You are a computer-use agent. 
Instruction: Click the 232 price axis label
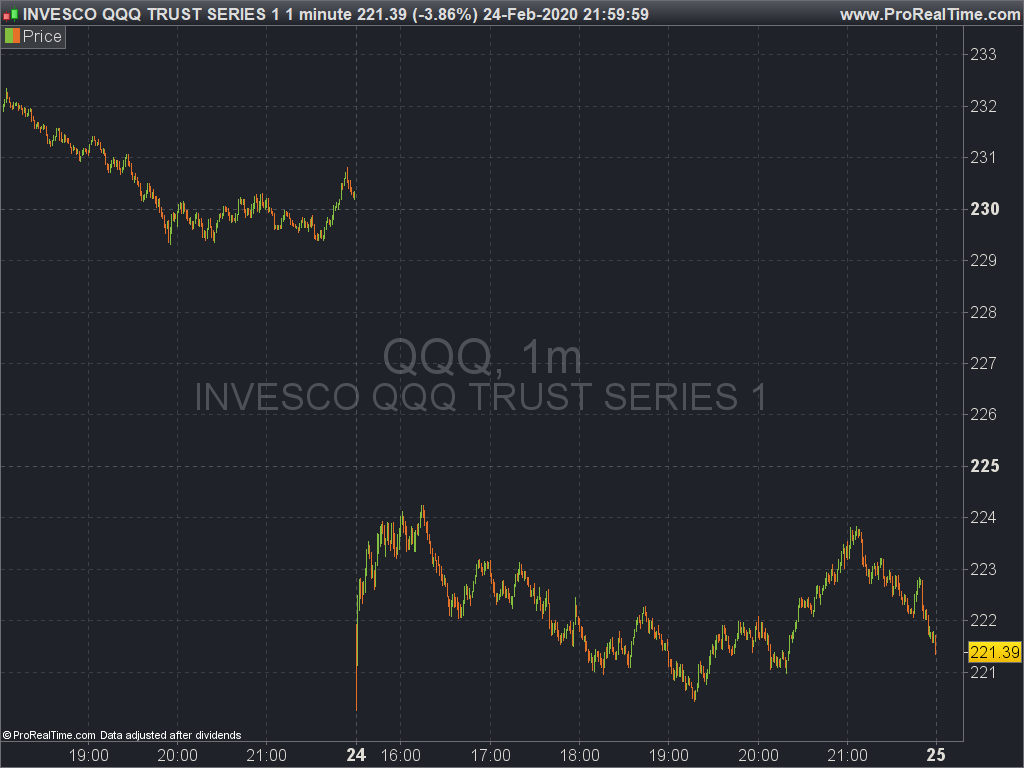coord(983,106)
